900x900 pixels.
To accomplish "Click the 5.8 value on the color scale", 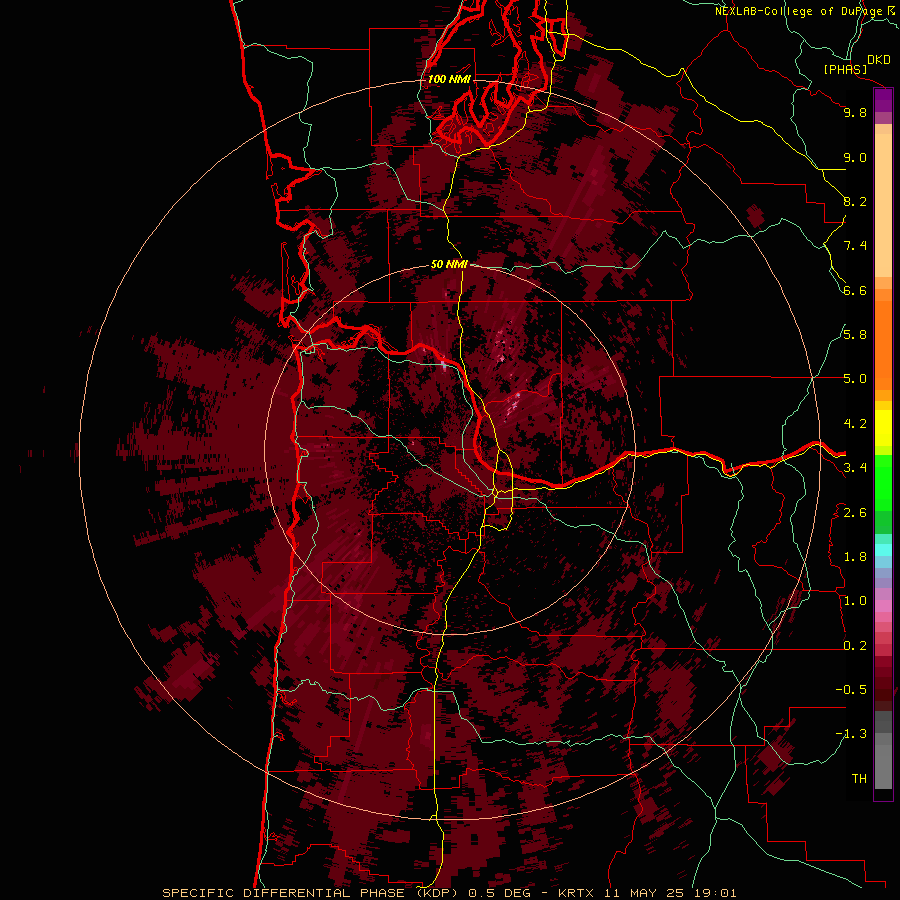I will 855,335.
